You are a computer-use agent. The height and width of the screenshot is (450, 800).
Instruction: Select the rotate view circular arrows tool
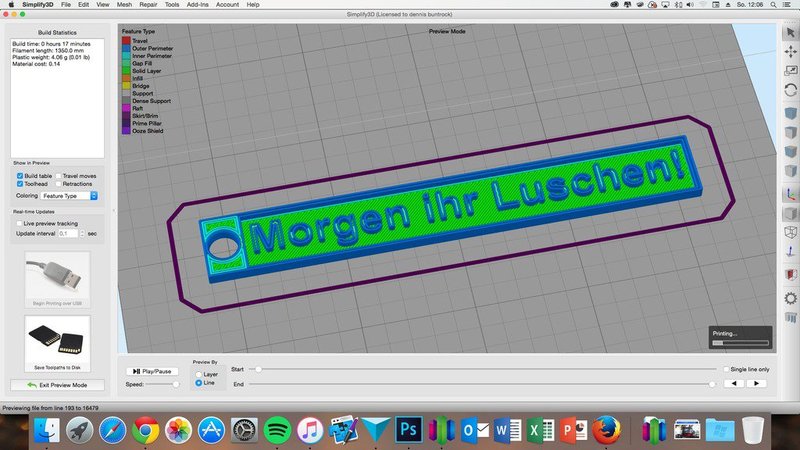click(790, 90)
